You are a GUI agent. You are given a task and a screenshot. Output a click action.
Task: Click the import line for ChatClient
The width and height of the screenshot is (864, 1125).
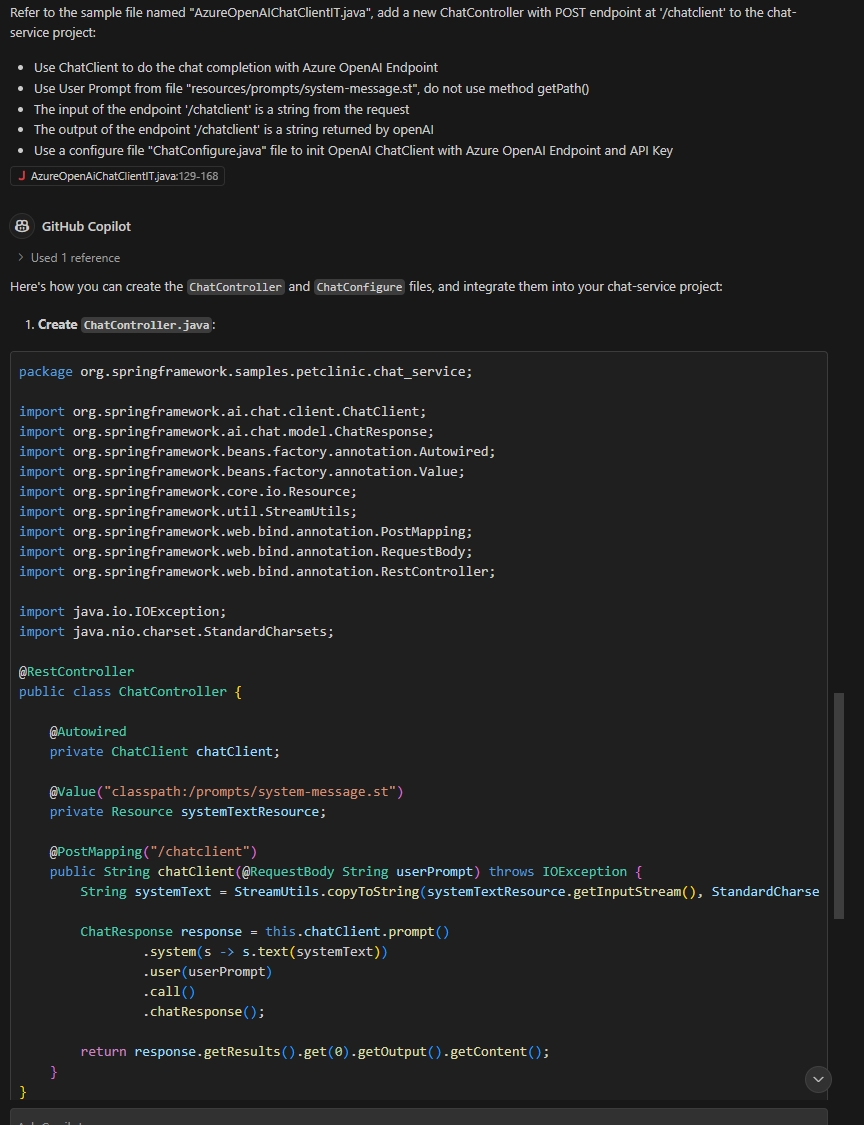point(222,412)
